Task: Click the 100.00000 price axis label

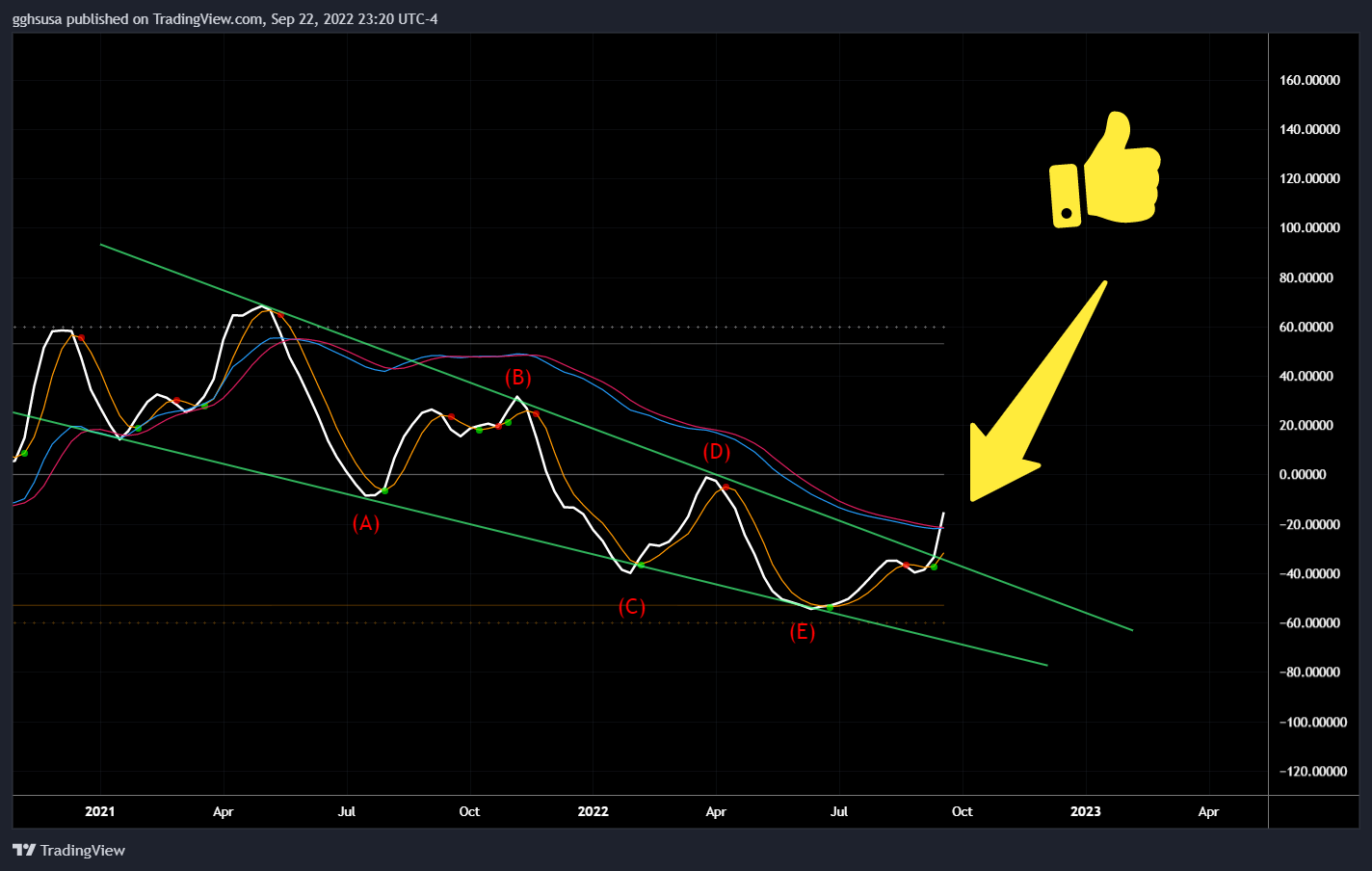Action: click(x=1309, y=227)
